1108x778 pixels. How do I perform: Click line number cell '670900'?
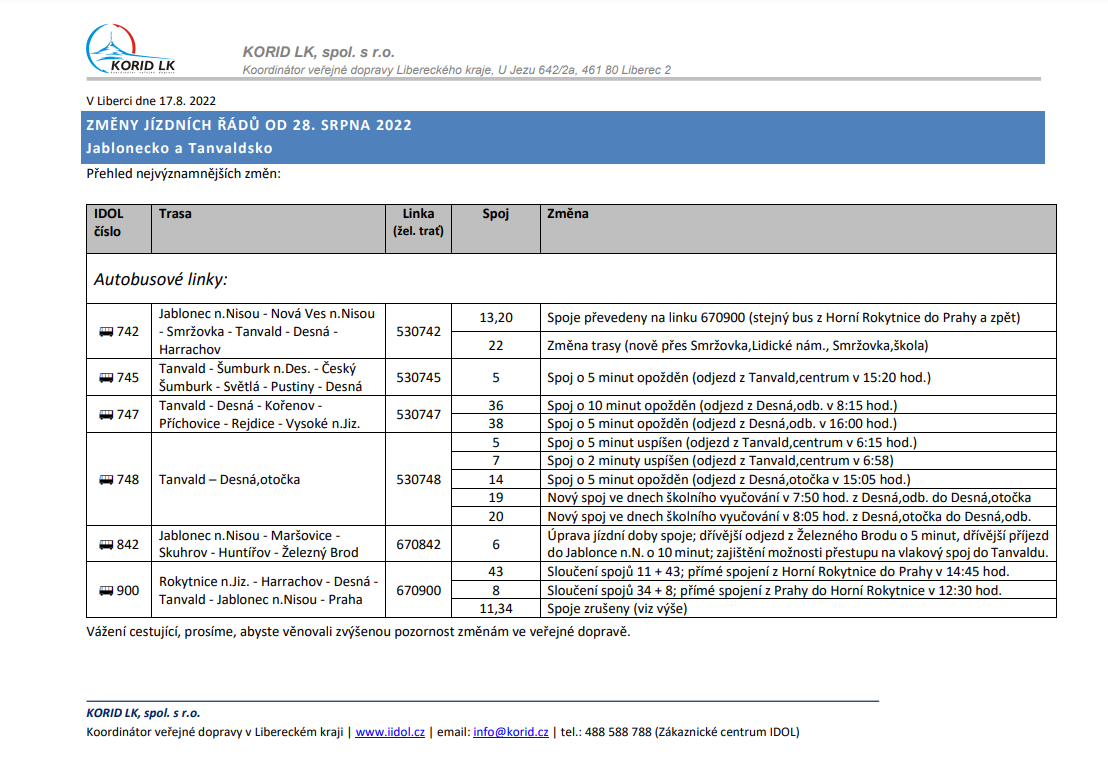pyautogui.click(x=418, y=591)
